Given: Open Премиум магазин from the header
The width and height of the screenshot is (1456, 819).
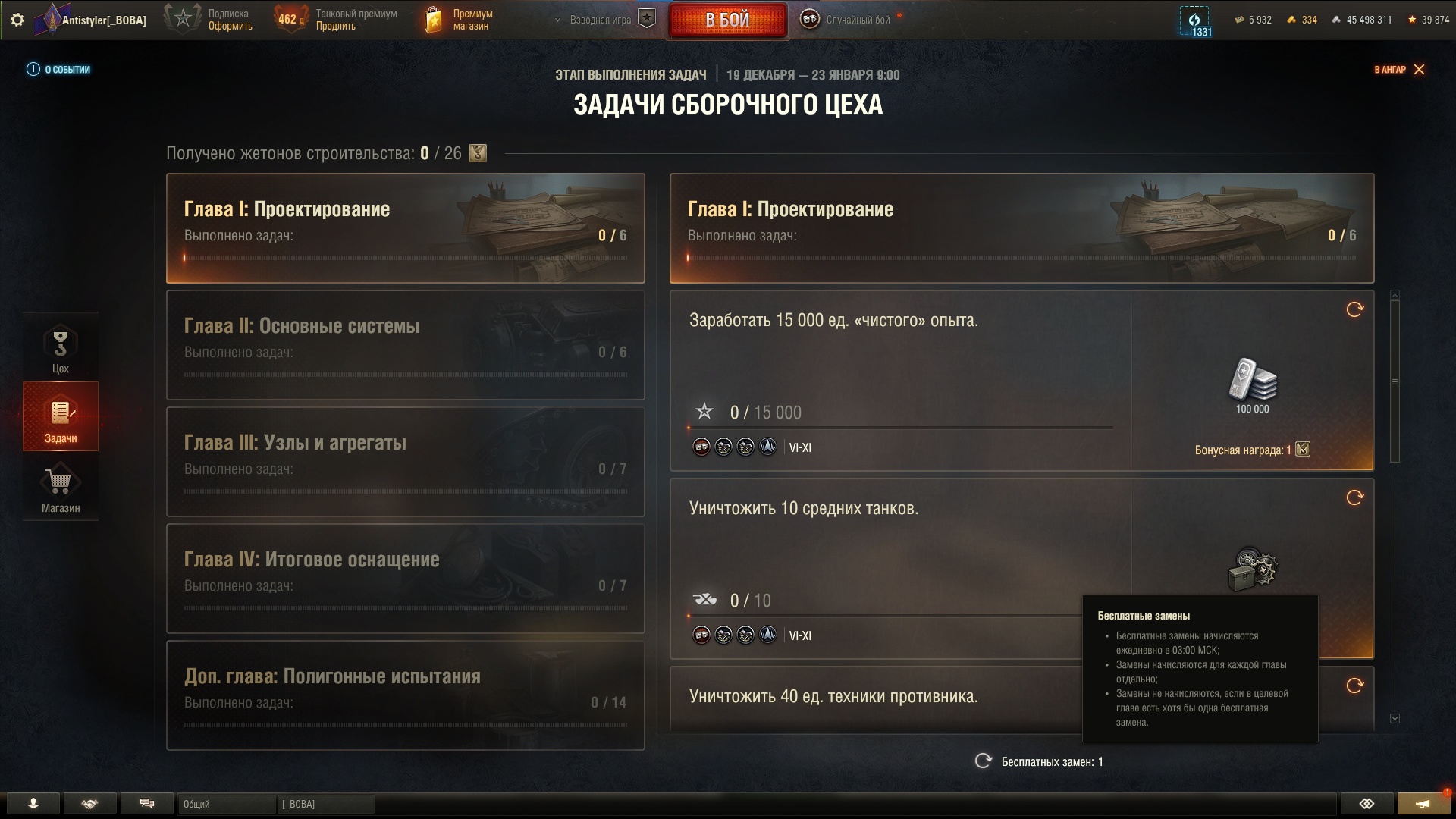Looking at the screenshot, I should pos(459,20).
